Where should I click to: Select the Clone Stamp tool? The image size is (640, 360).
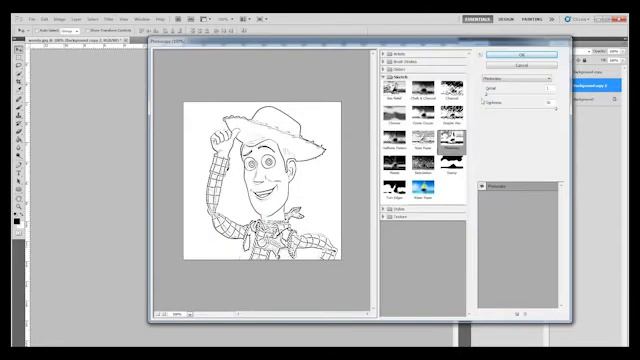click(18, 116)
